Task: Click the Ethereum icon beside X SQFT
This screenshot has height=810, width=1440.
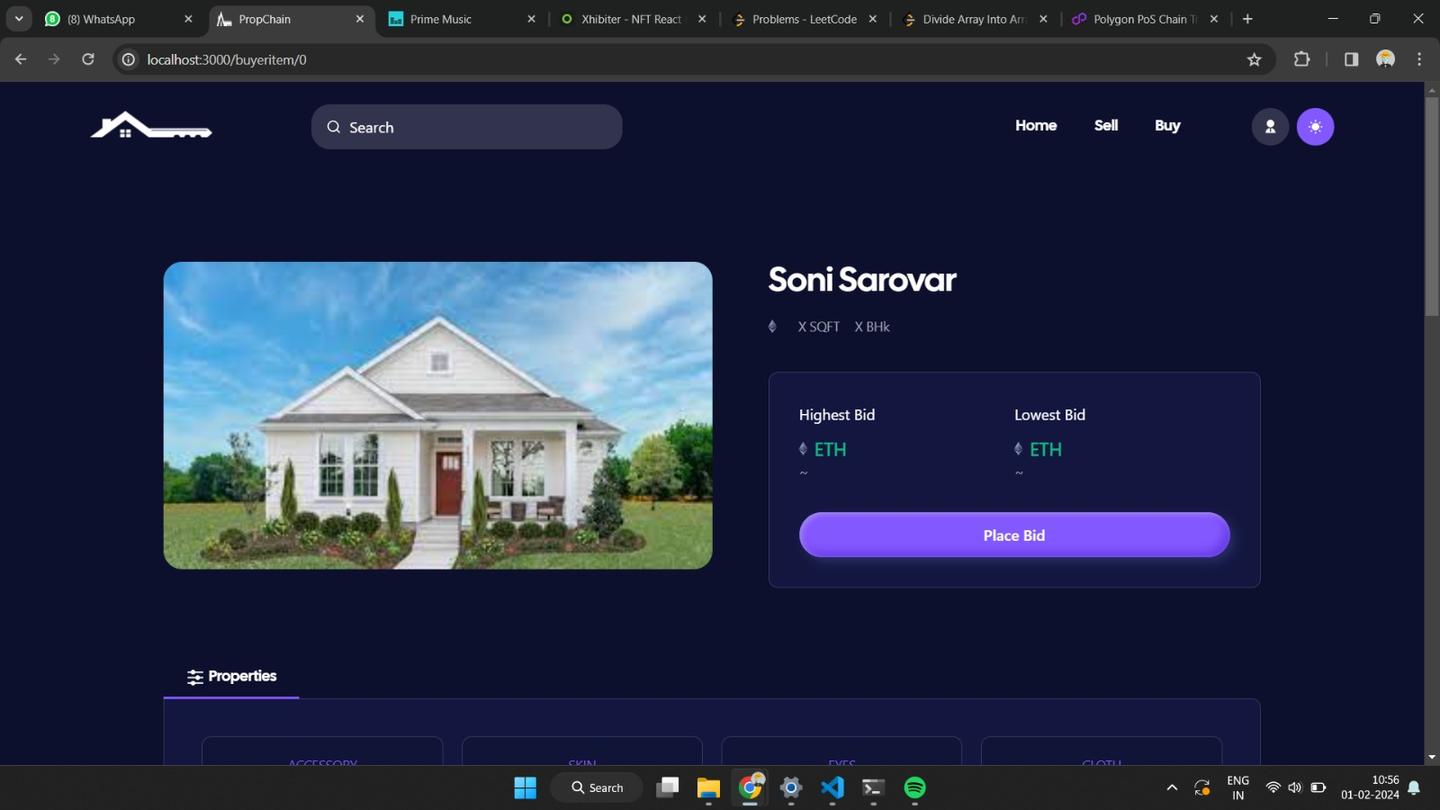Action: [772, 326]
